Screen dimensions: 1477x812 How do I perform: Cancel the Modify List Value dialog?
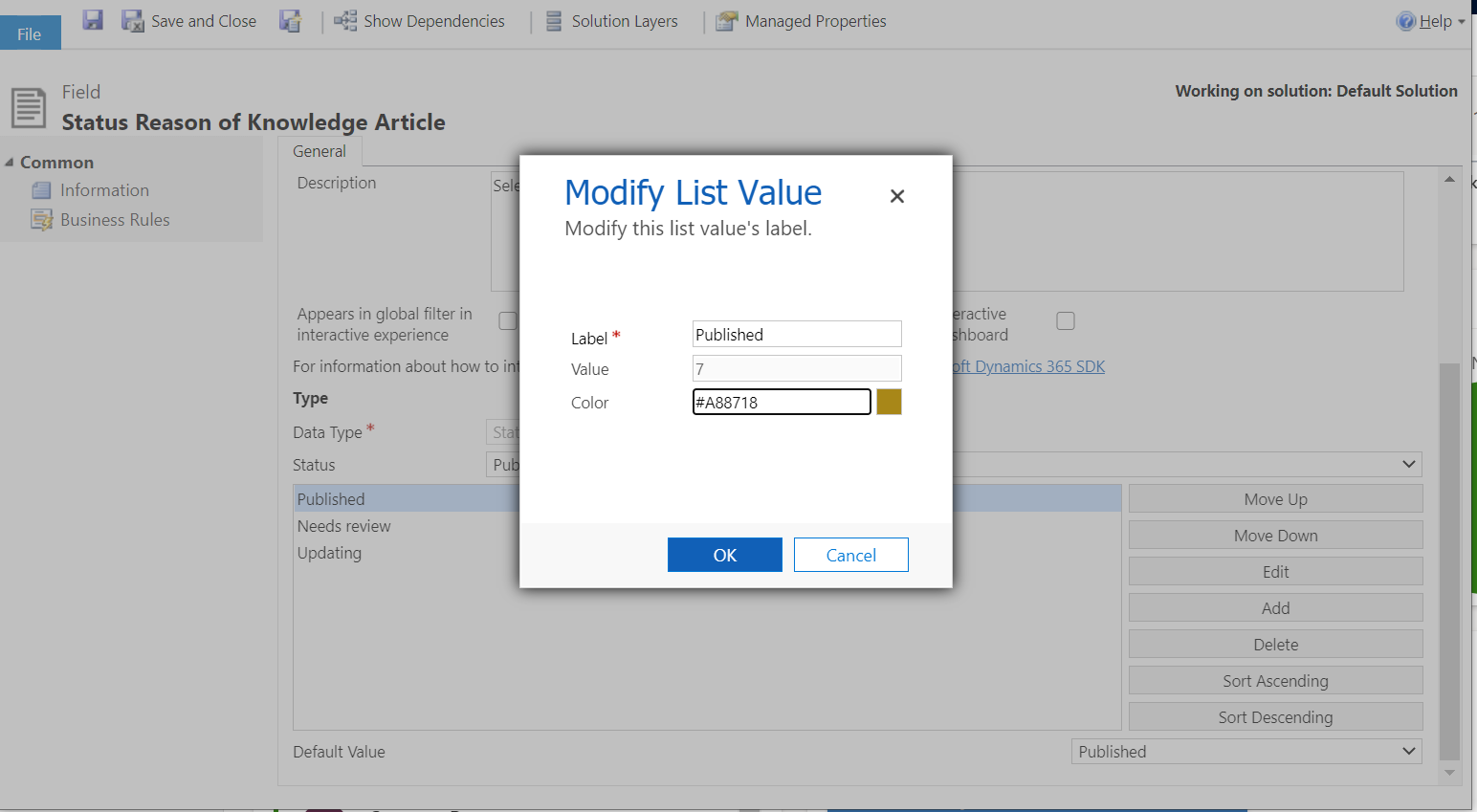coord(851,555)
